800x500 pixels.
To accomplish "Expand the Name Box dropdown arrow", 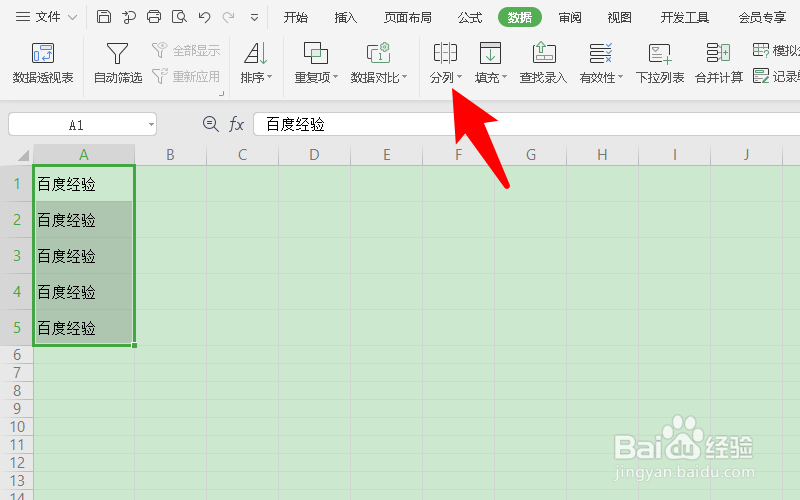I will point(151,125).
